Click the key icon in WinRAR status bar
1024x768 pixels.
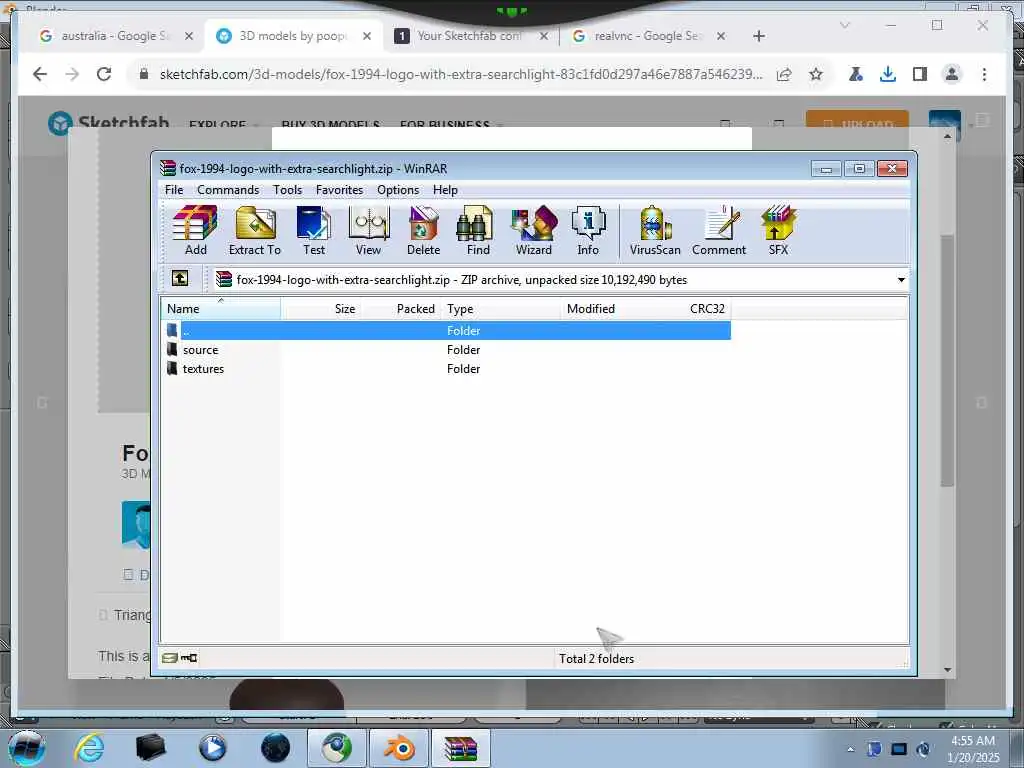pos(189,658)
